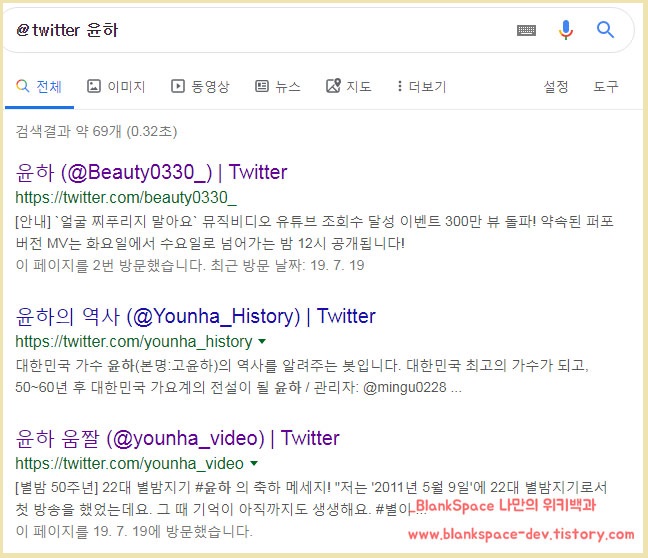This screenshot has width=648, height=558.
Task: Click URL https://twitter.com/younha_video
Action: [x=129, y=463]
